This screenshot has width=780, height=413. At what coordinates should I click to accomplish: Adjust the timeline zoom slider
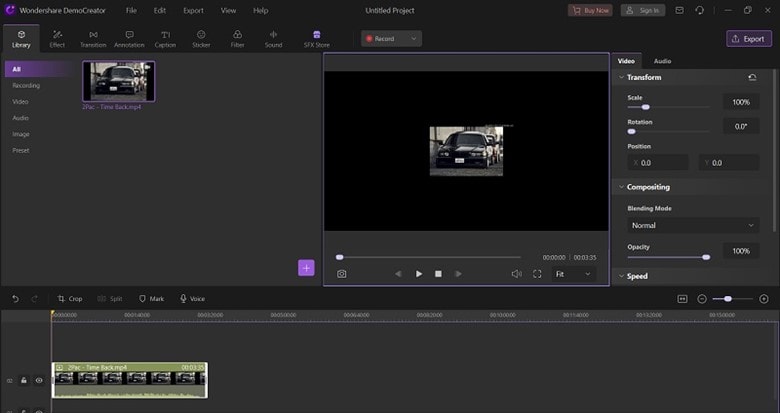[733, 299]
